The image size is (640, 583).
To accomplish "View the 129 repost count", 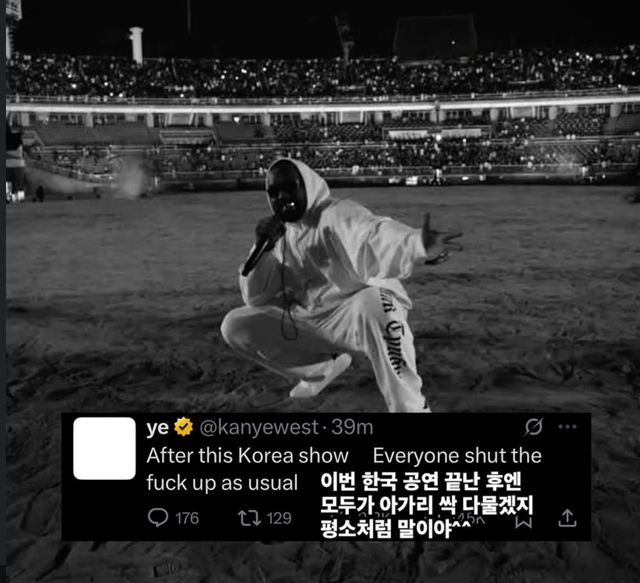I will click(x=279, y=518).
